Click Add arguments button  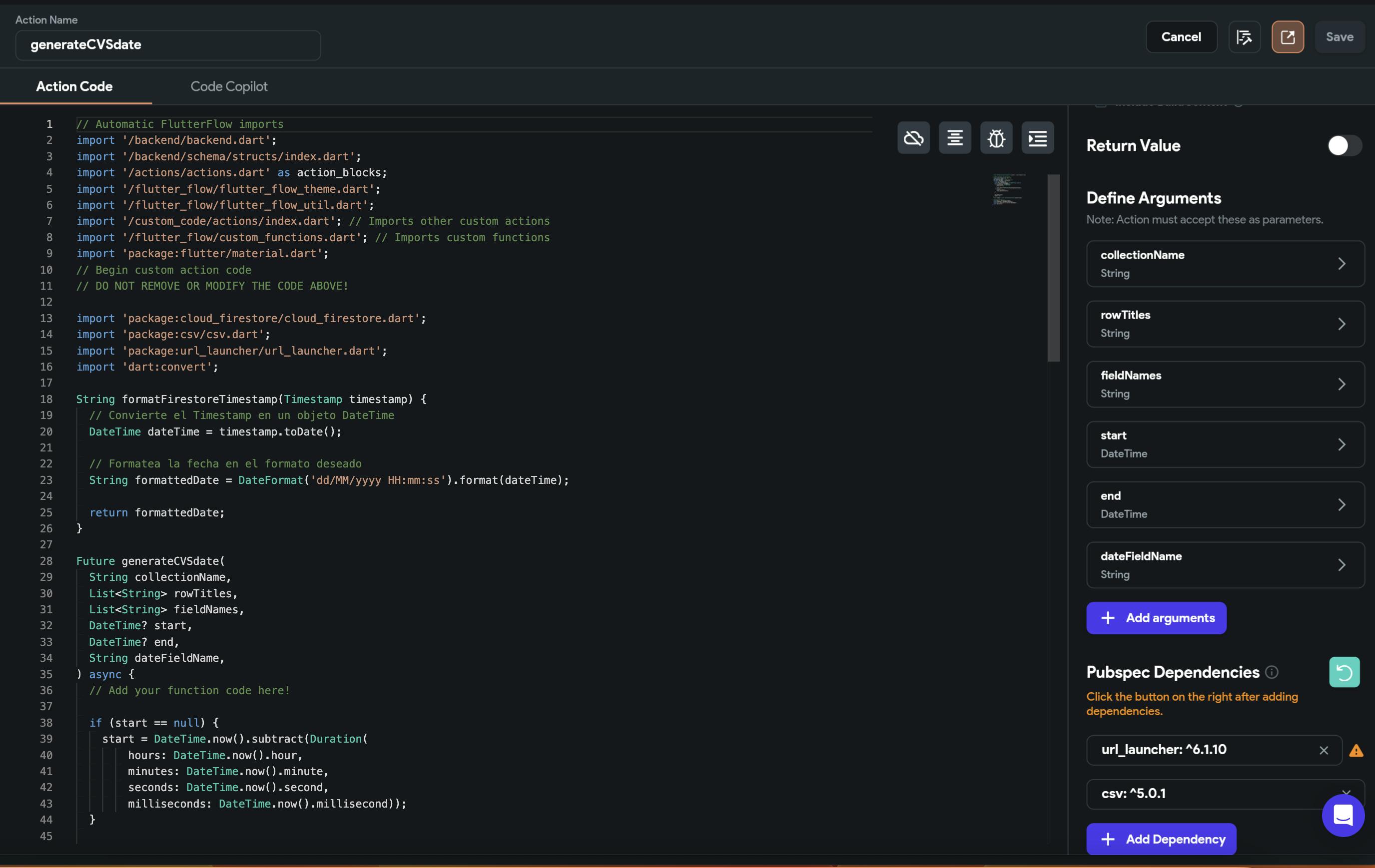[1156, 617]
